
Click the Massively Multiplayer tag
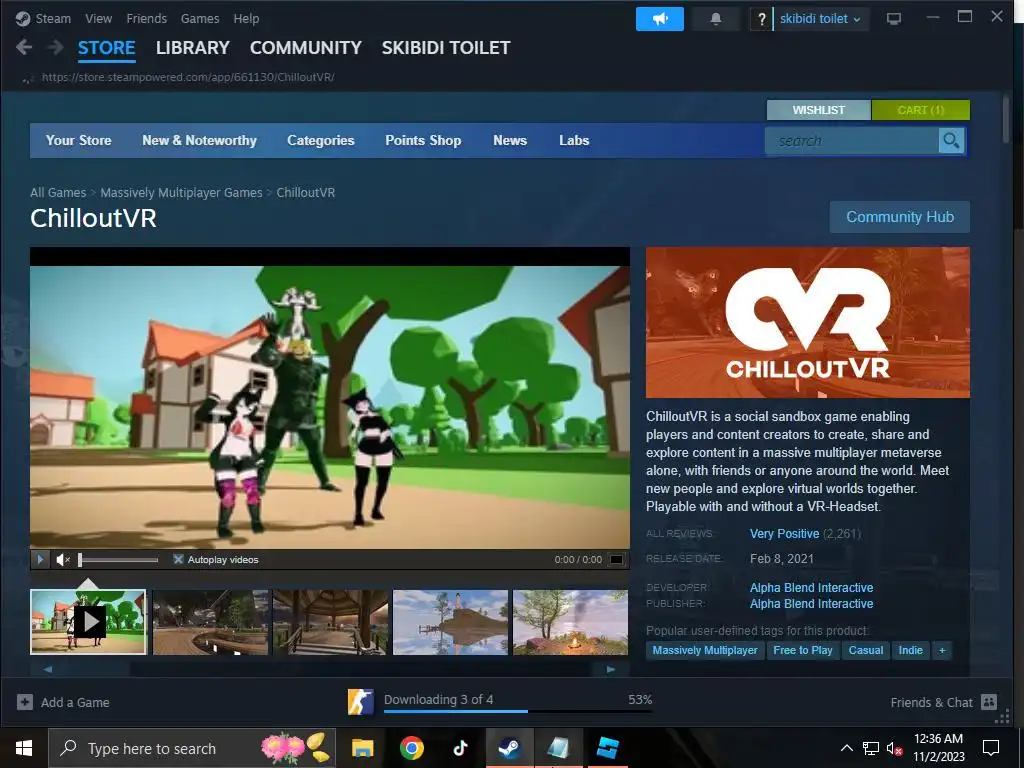point(705,650)
